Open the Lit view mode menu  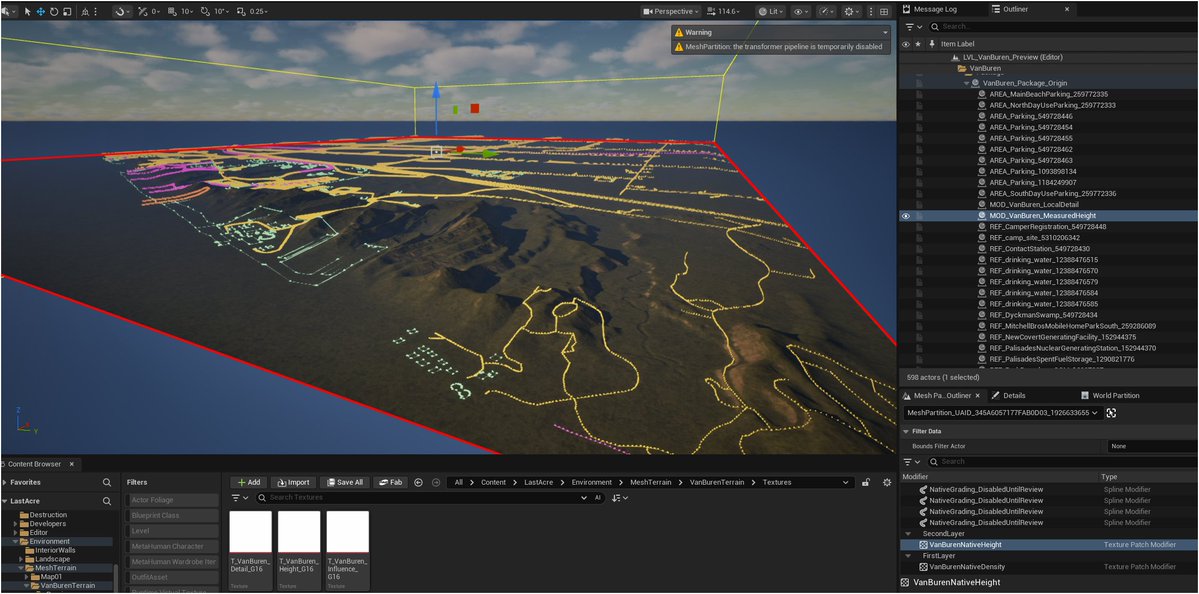[772, 11]
